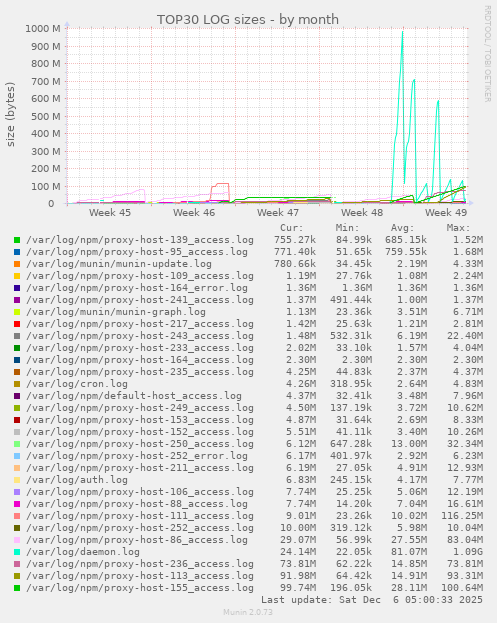Select /var/log/cron.log legend entry
The height and width of the screenshot is (623, 497).
pos(77,384)
